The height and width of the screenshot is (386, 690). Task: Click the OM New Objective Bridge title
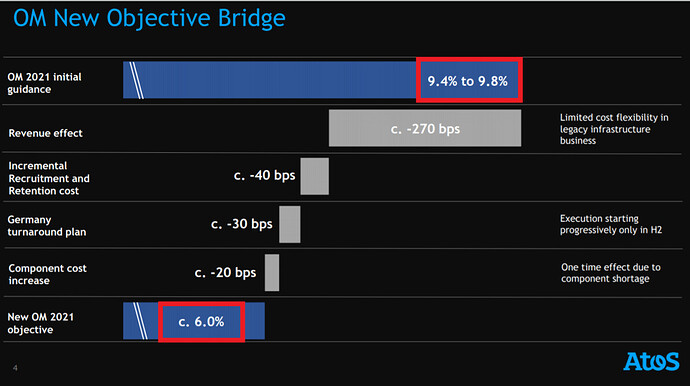(149, 18)
